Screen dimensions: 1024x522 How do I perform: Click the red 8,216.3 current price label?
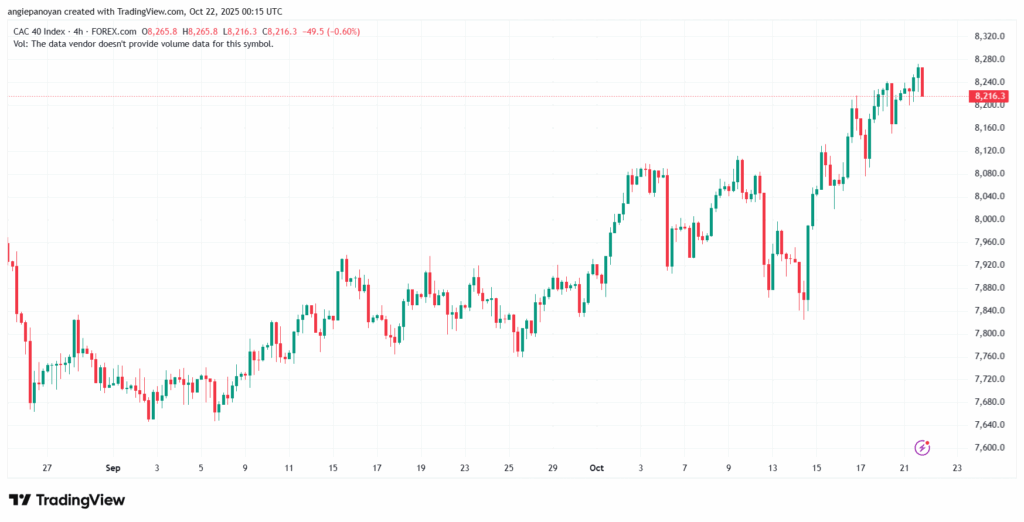point(988,96)
